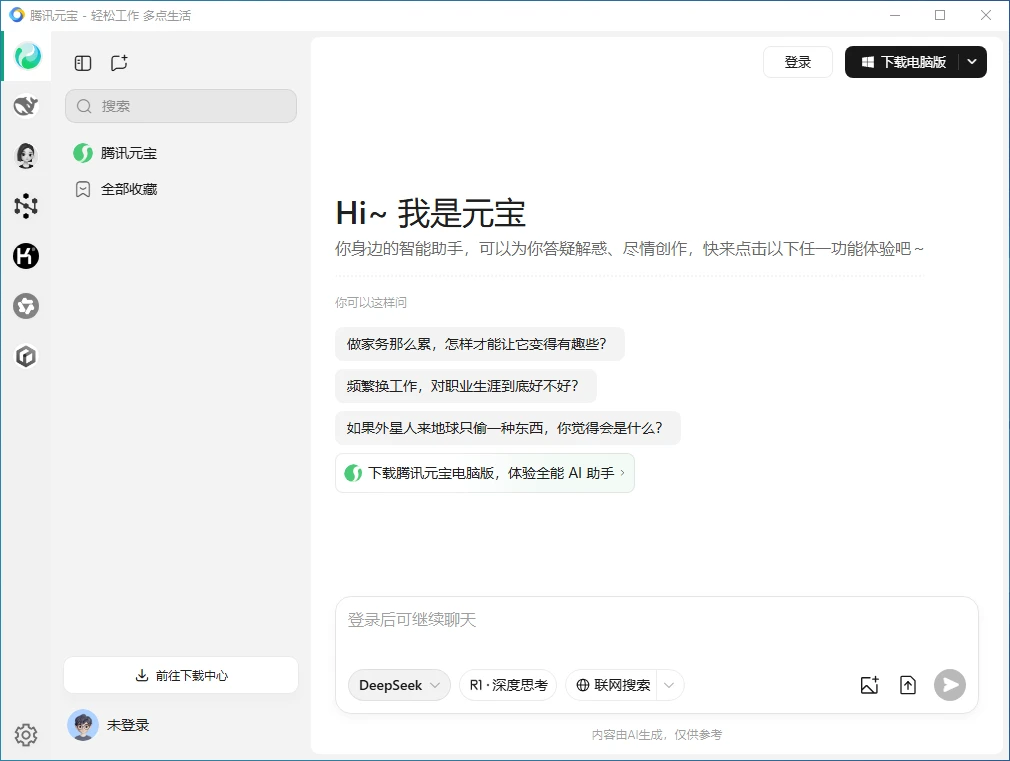Toggle R1 深度思考 deep thinking mode
Viewport: 1010px width, 761px height.
click(x=508, y=685)
